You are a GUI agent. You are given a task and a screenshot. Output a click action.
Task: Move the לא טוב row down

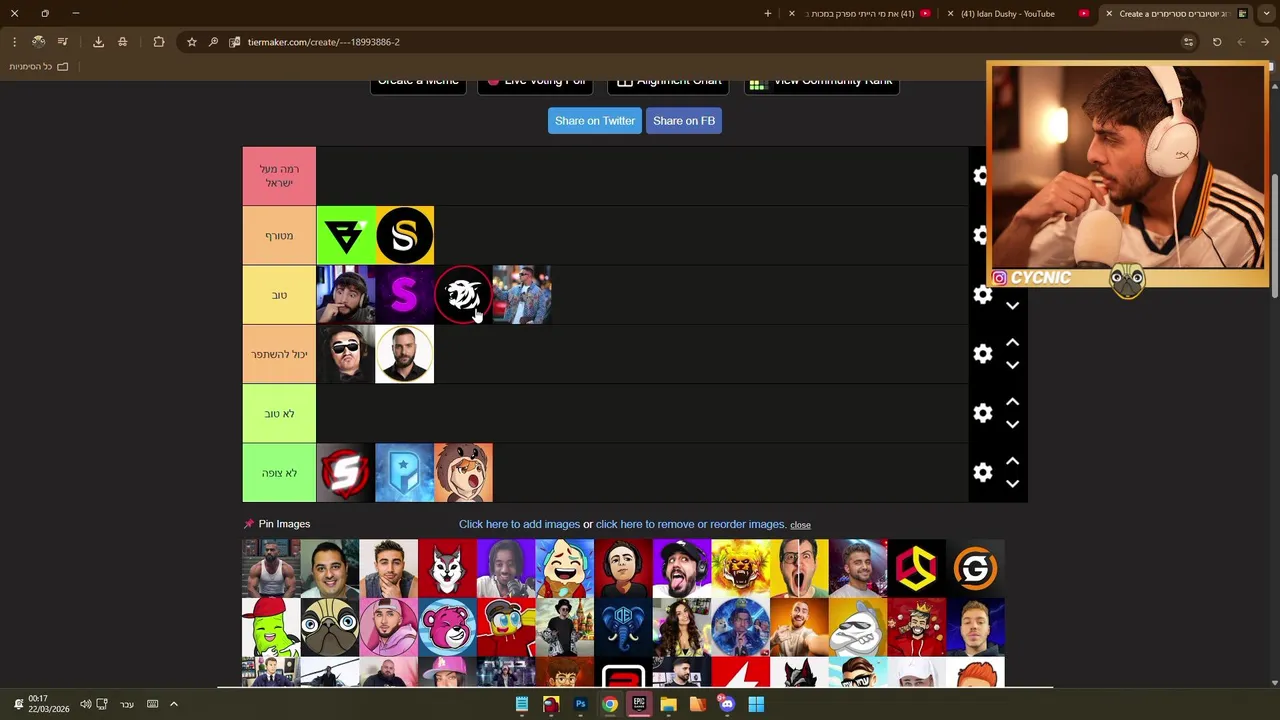1012,424
